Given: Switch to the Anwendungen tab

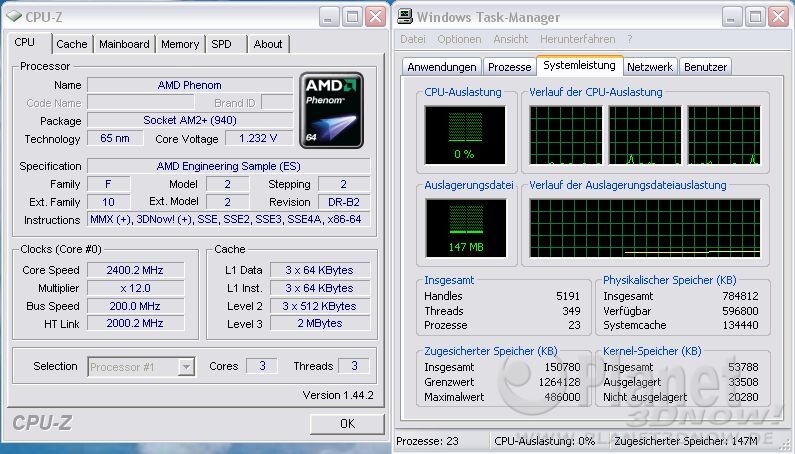Looking at the screenshot, I should click(x=442, y=67).
